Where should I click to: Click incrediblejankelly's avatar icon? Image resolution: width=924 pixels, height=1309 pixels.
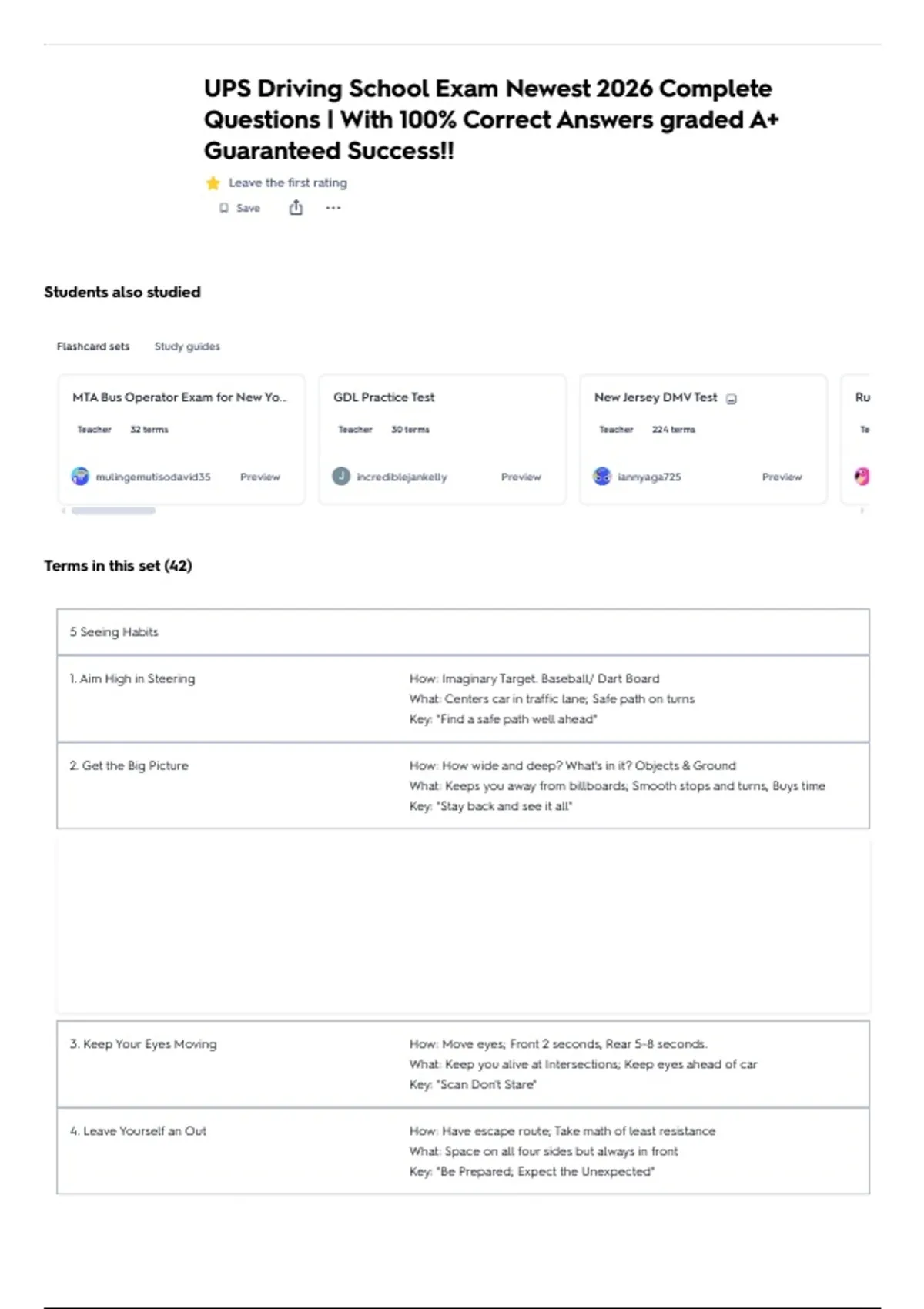(341, 477)
